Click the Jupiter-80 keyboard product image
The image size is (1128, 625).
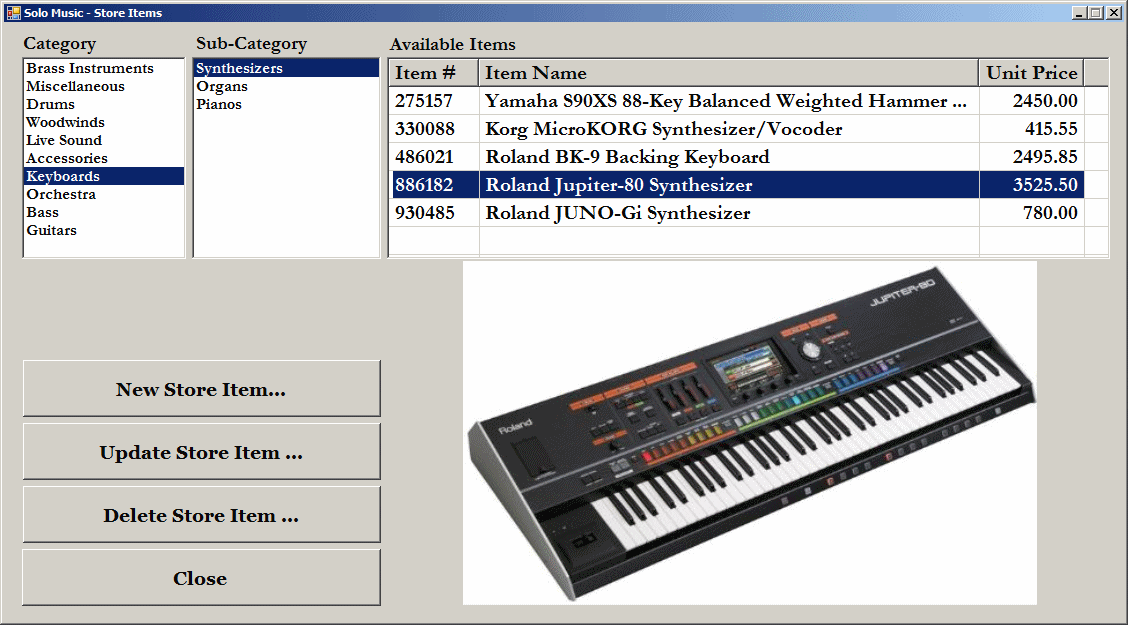click(x=750, y=433)
